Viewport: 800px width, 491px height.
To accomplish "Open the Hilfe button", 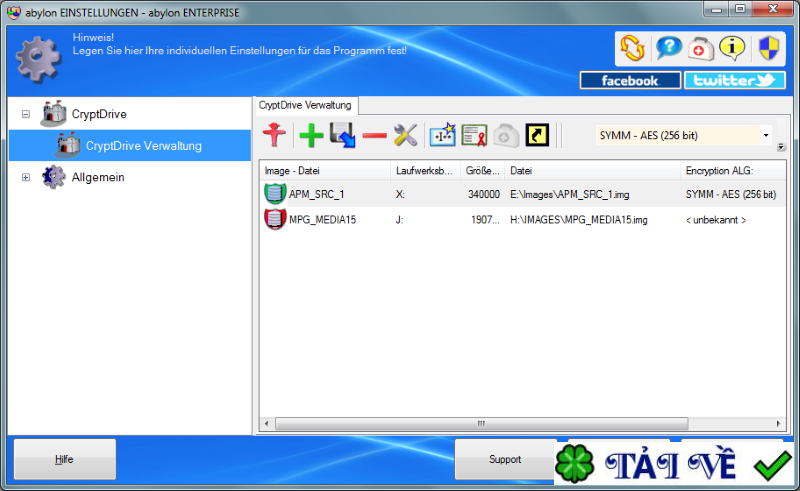I will tap(65, 459).
